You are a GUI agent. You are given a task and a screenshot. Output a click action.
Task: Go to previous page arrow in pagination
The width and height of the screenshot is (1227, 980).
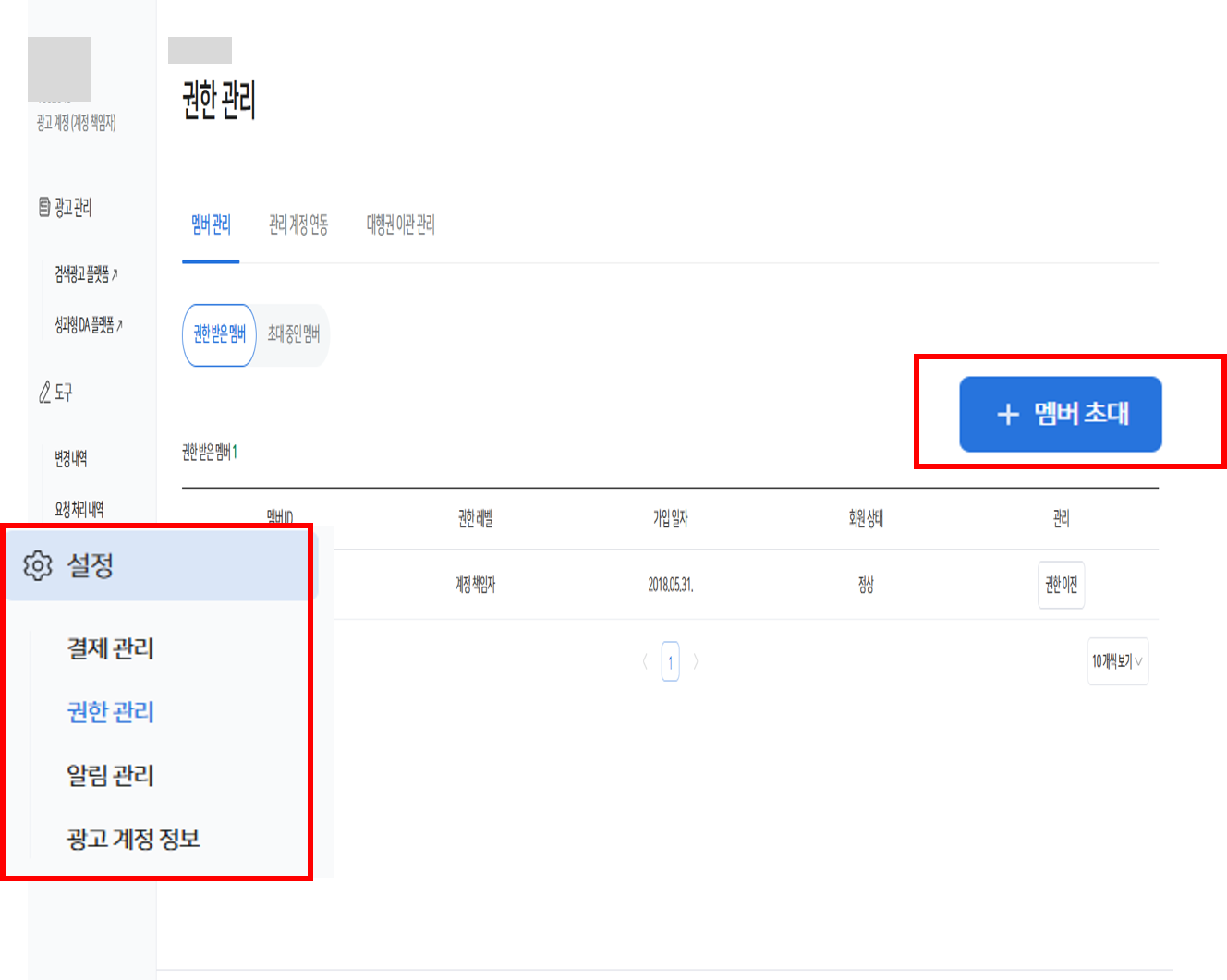tap(645, 661)
